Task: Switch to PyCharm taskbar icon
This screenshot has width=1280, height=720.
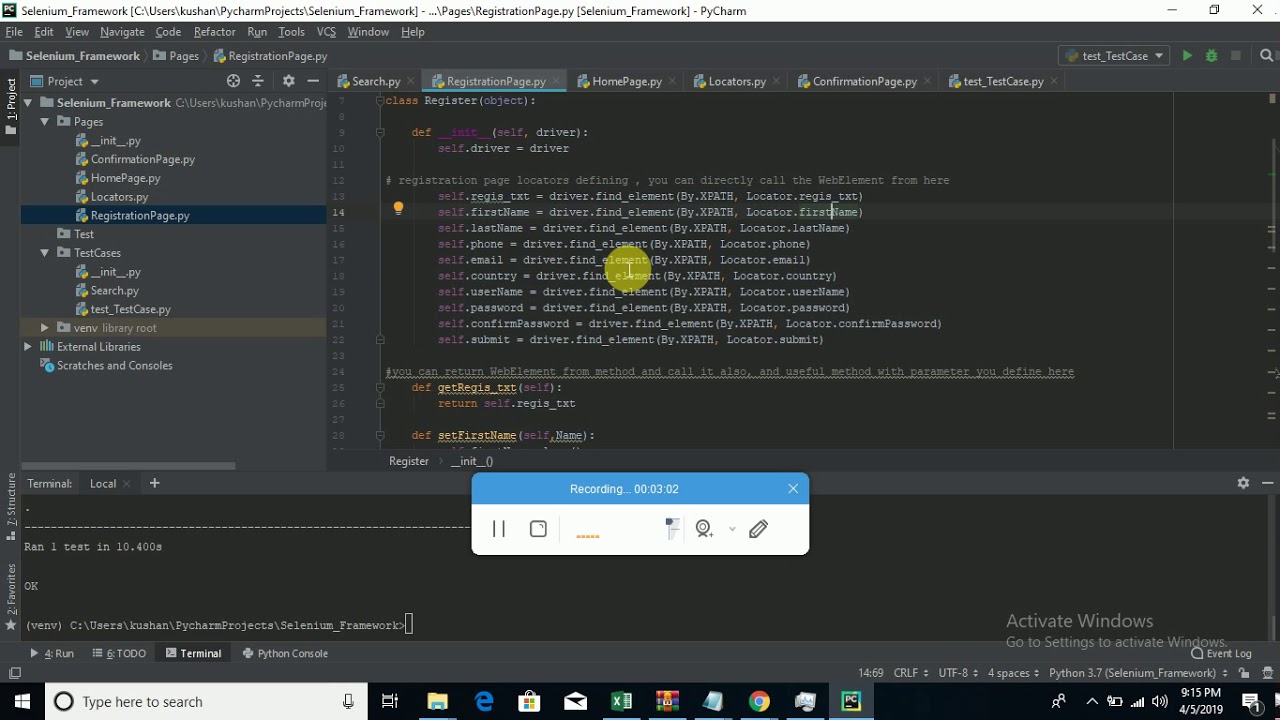Action: (x=851, y=702)
